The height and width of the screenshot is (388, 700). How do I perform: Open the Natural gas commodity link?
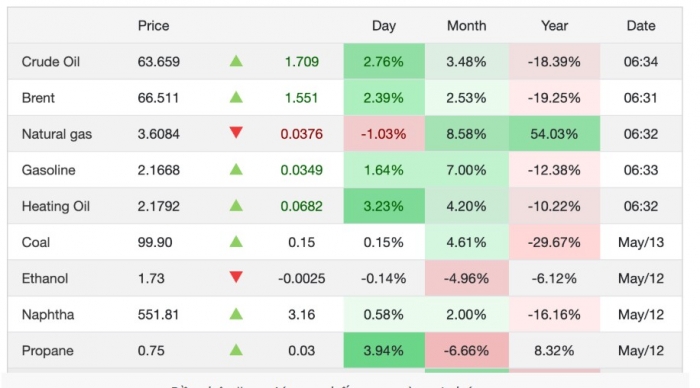57,134
